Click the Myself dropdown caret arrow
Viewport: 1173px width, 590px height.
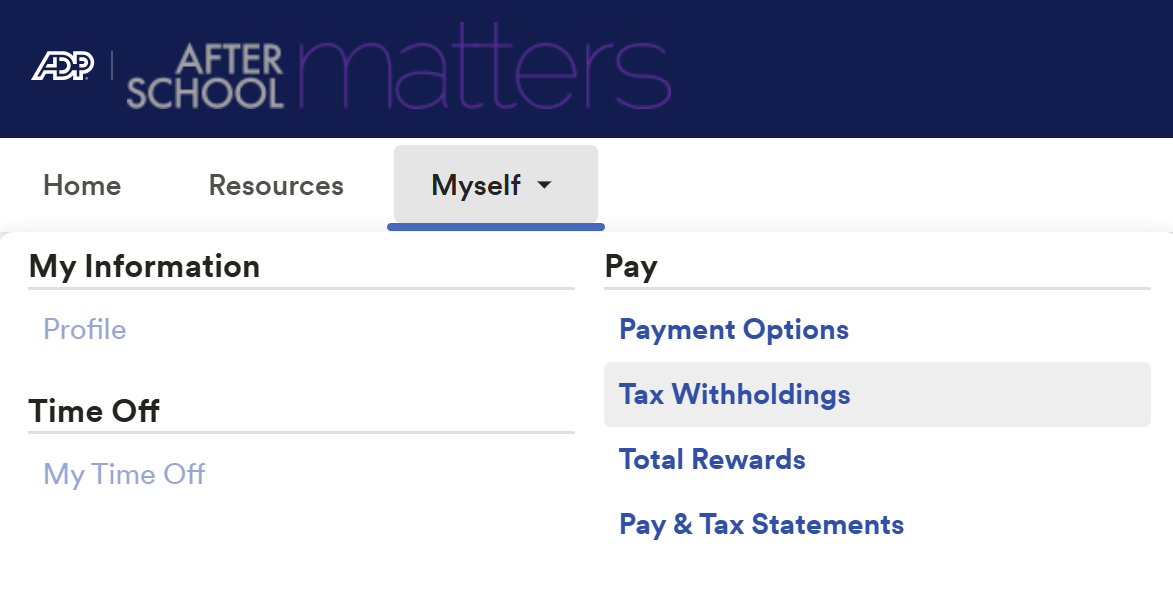(x=544, y=185)
